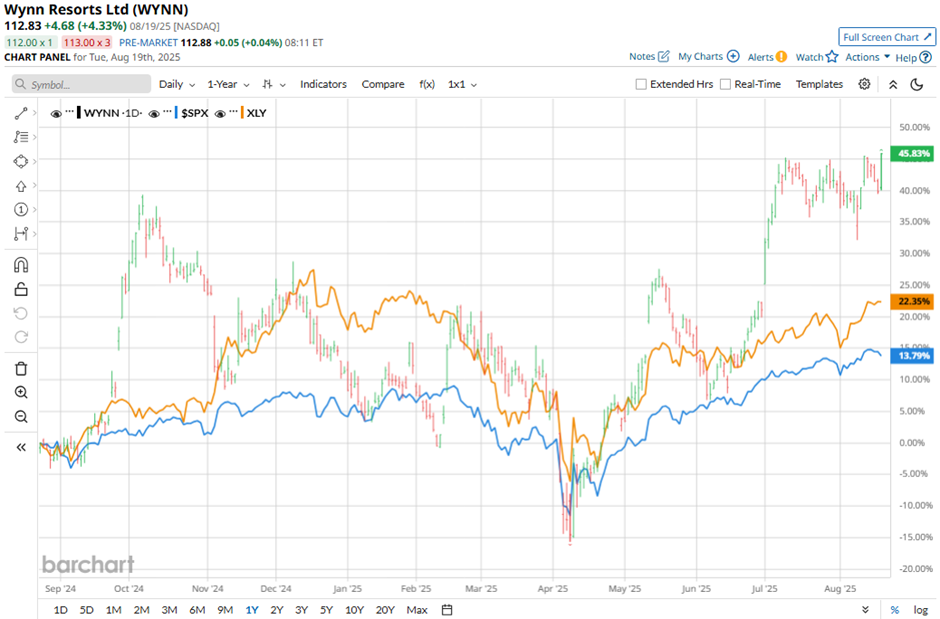Open the Full Screen Chart link

887,37
